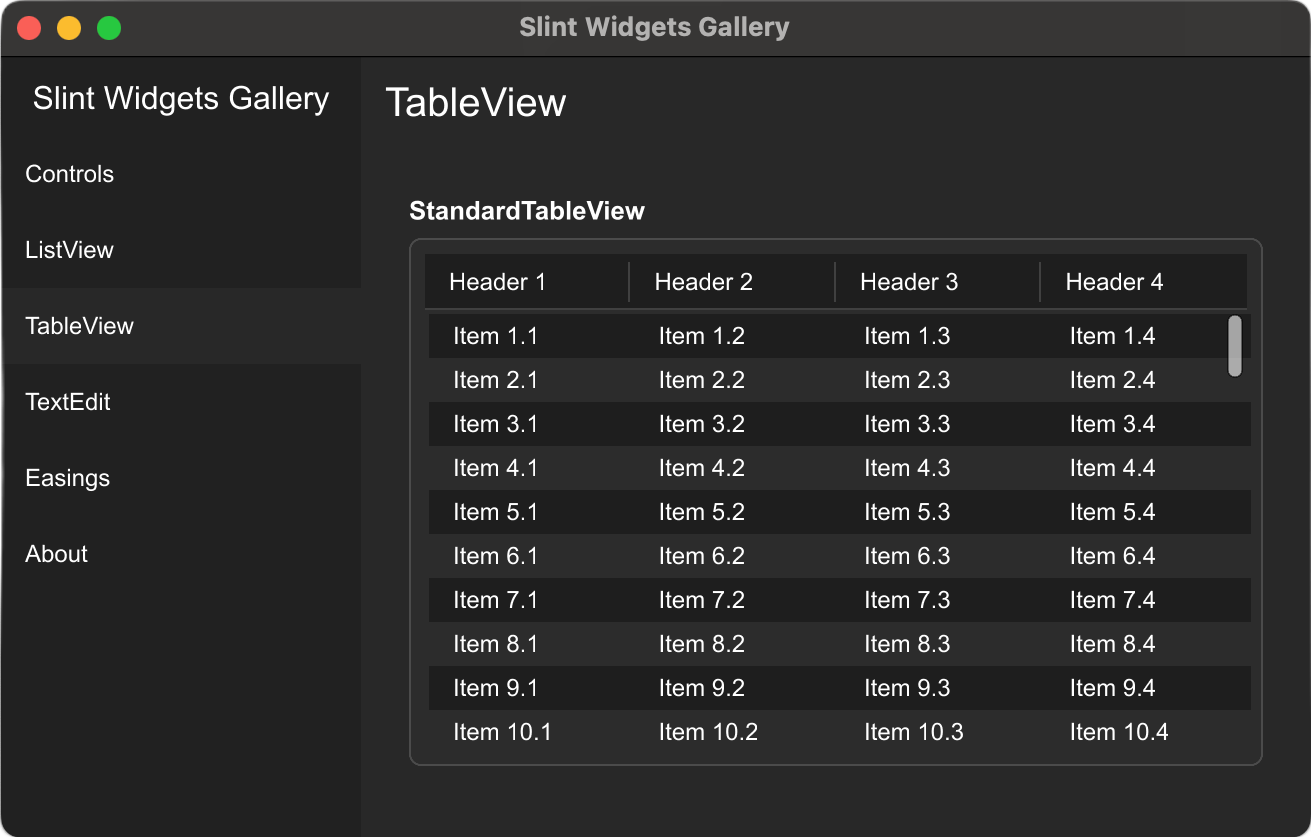Click the cell labeled Item 3.2
The height and width of the screenshot is (837, 1311).
pyautogui.click(x=702, y=424)
